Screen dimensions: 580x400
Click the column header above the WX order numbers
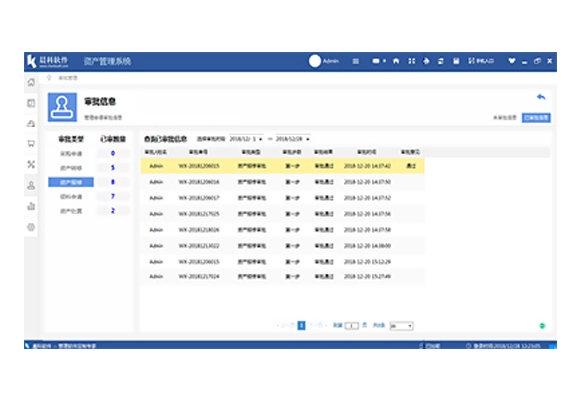(198, 152)
